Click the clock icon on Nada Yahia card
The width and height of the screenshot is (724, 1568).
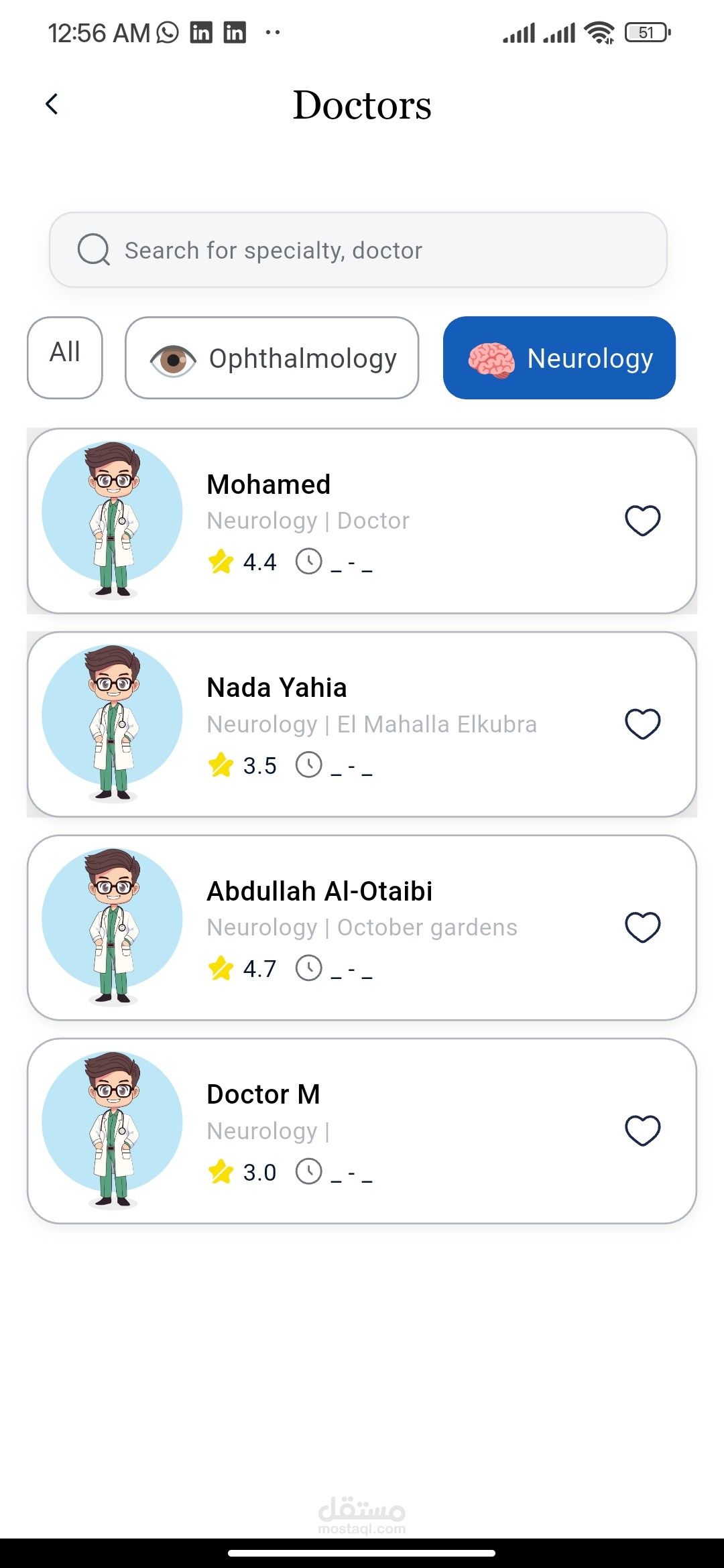pyautogui.click(x=309, y=765)
